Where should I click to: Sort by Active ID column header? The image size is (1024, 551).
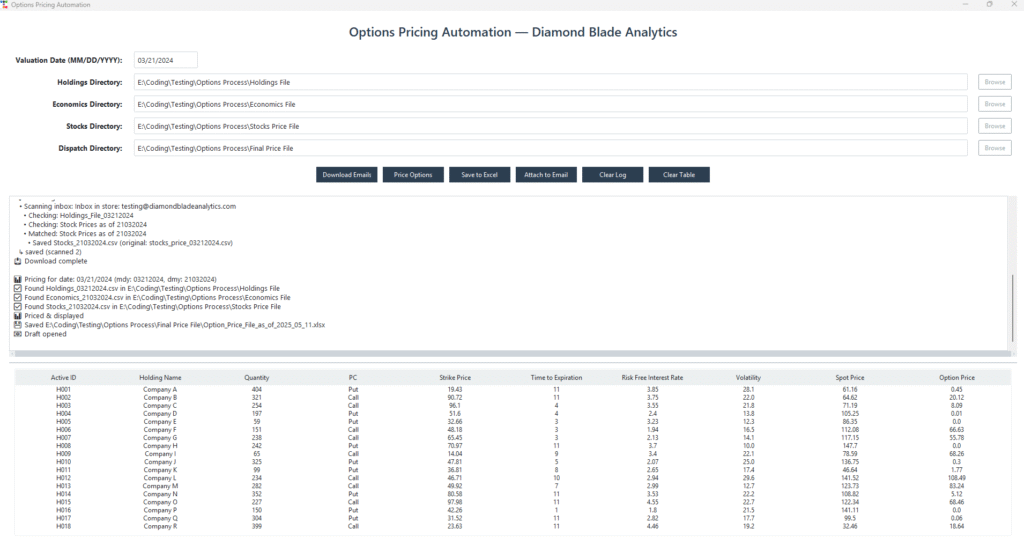coord(63,378)
